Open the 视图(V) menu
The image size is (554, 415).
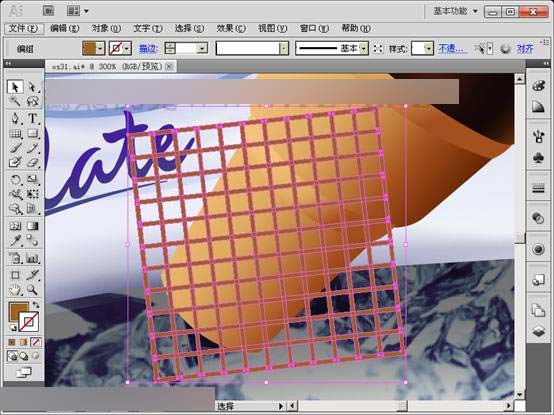272,28
